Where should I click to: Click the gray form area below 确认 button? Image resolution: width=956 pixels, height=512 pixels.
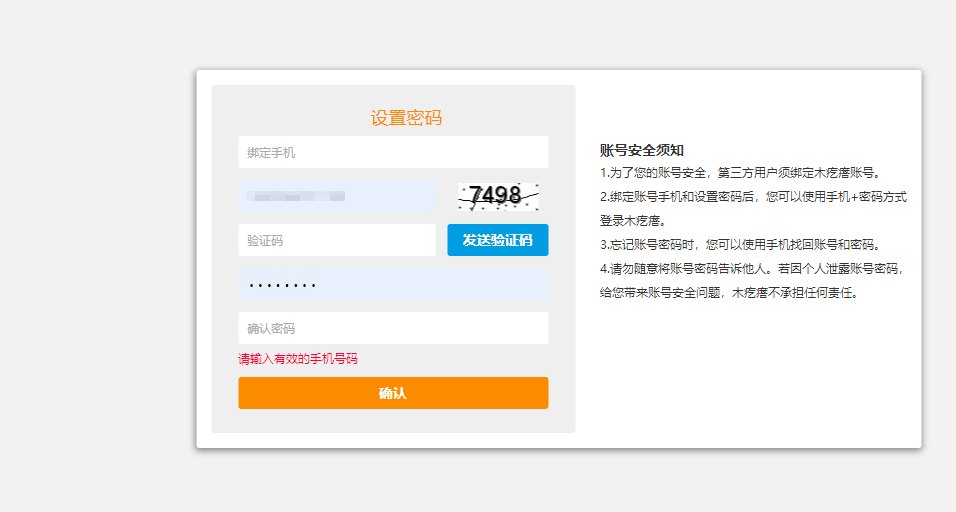[x=393, y=421]
